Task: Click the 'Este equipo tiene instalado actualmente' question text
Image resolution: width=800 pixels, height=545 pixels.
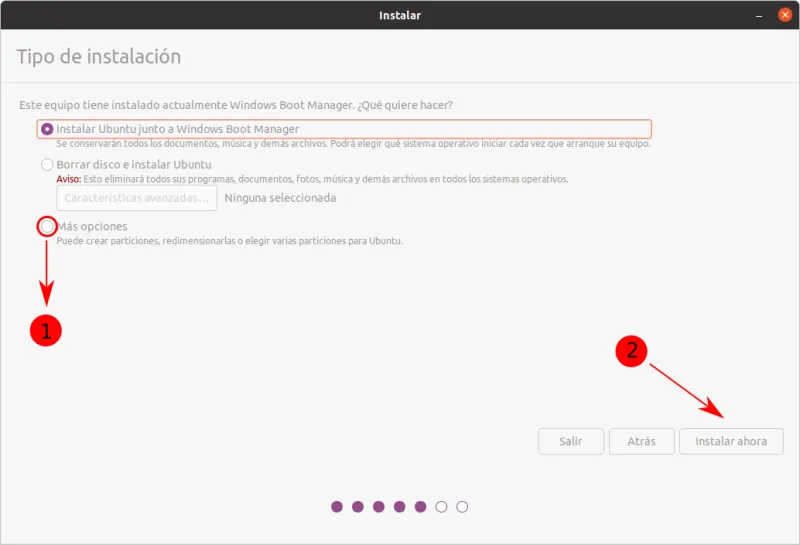Action: point(236,105)
